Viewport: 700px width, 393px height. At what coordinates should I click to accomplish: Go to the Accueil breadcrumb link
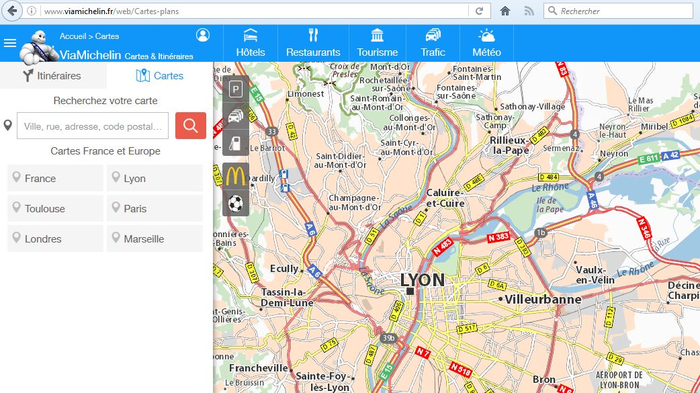click(x=73, y=36)
